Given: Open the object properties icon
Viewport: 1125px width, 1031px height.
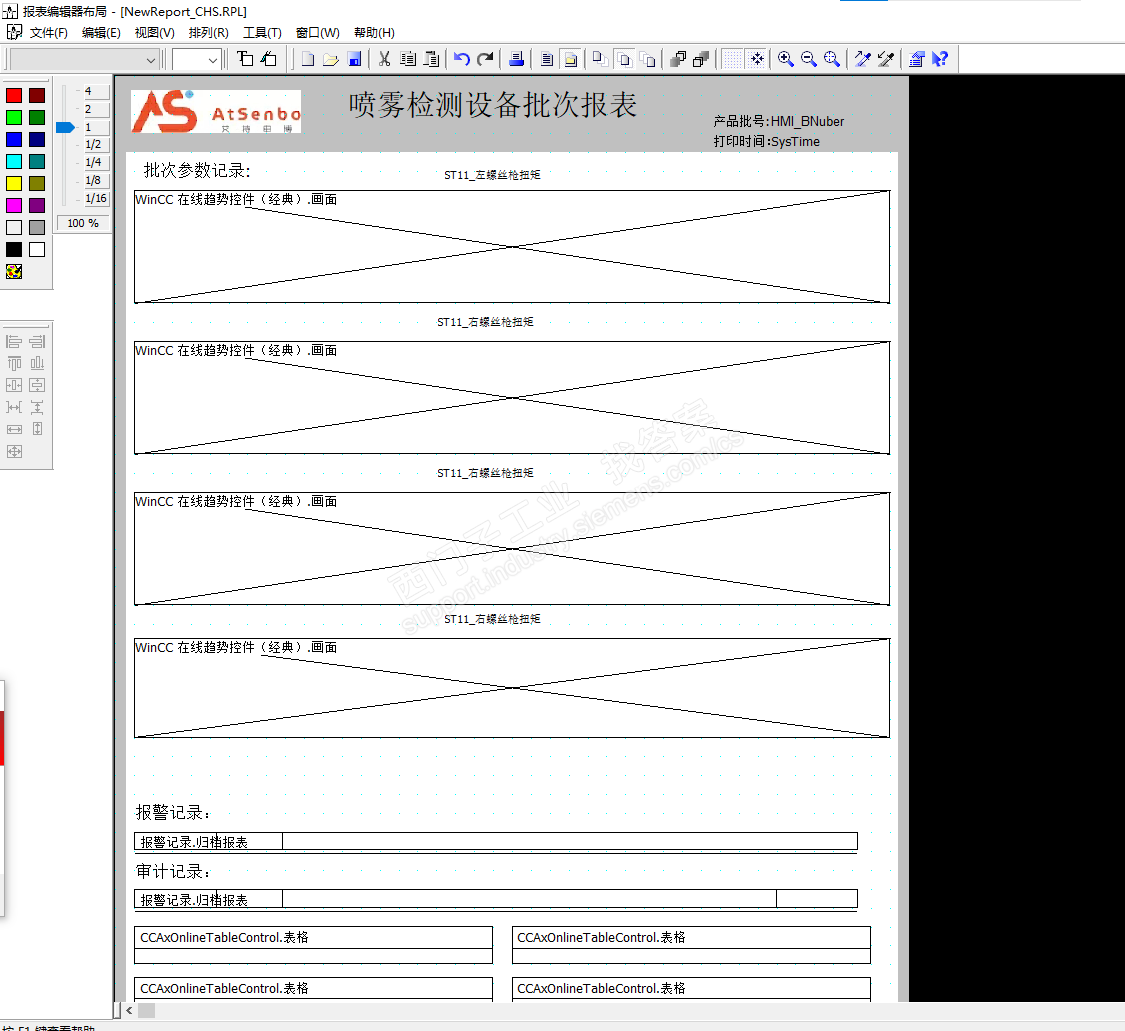Looking at the screenshot, I should 917,59.
